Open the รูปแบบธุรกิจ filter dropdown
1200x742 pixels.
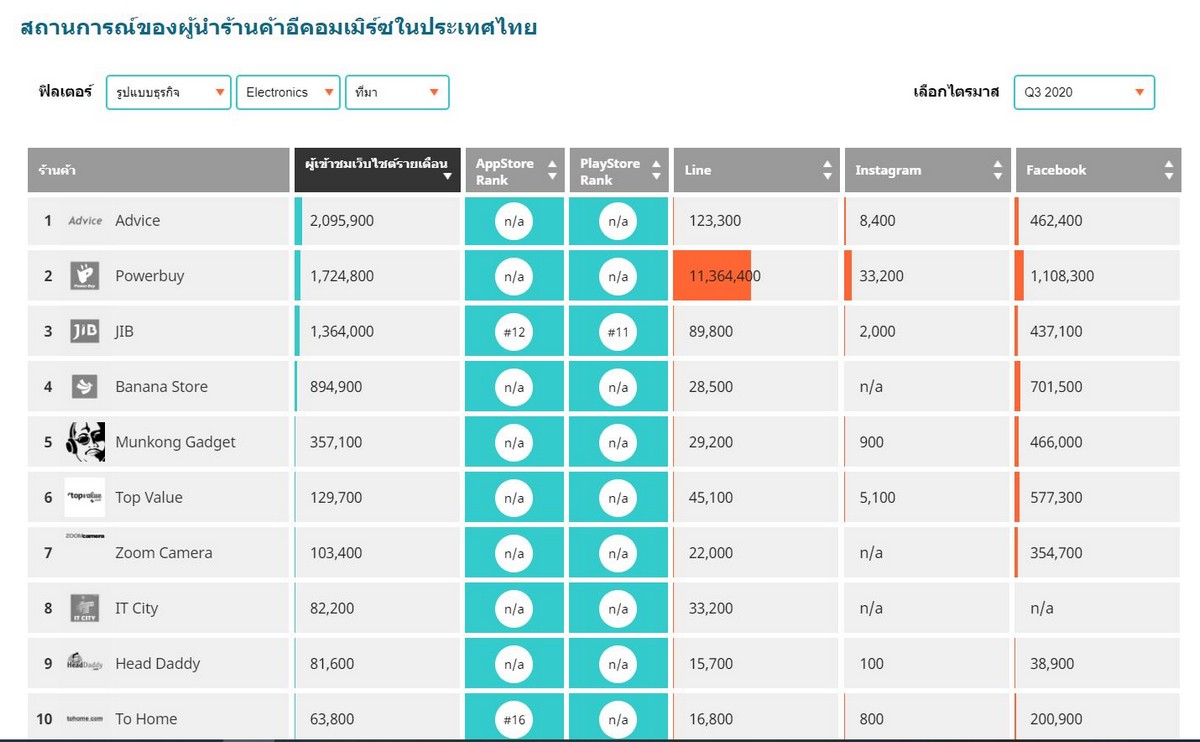coord(168,92)
